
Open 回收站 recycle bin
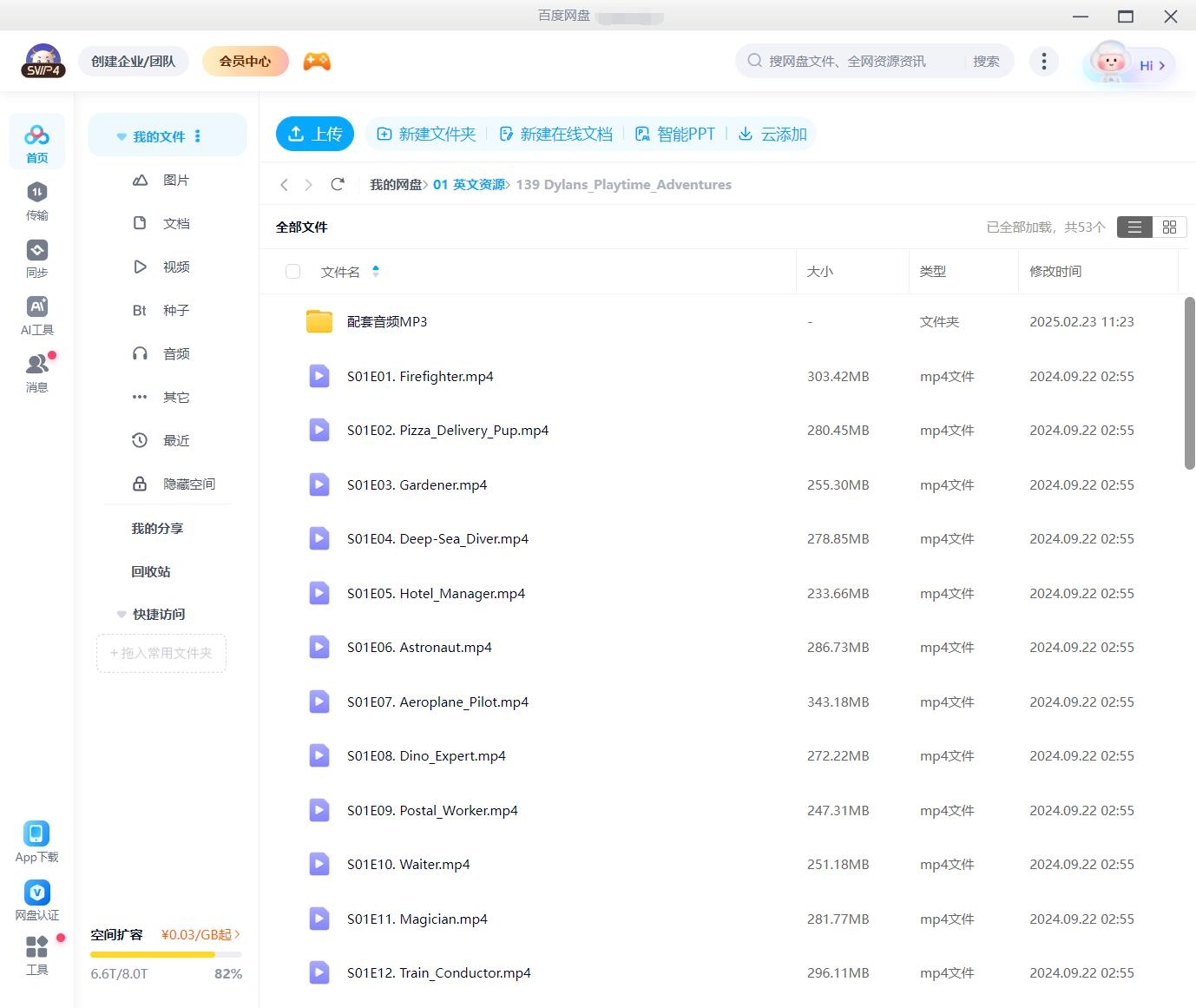pos(151,571)
